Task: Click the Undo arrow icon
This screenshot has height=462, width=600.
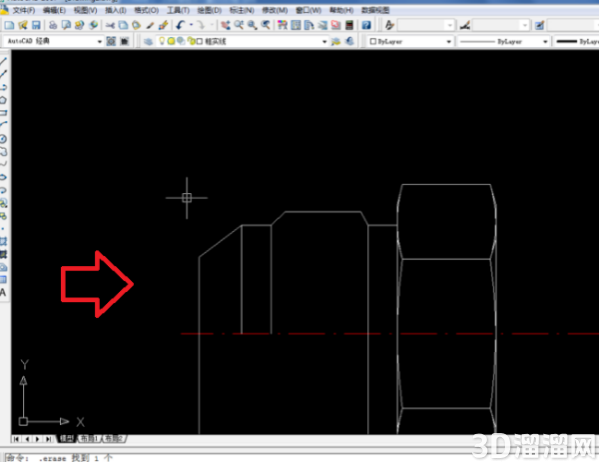Action: (x=180, y=25)
